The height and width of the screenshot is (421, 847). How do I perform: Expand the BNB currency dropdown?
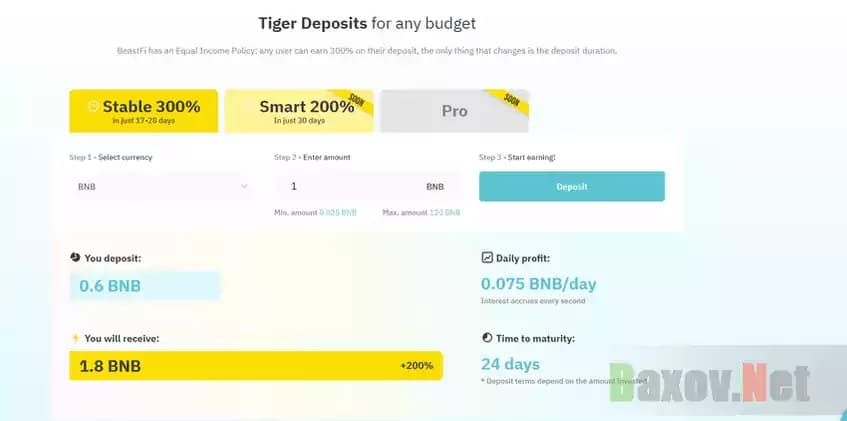[x=161, y=186]
